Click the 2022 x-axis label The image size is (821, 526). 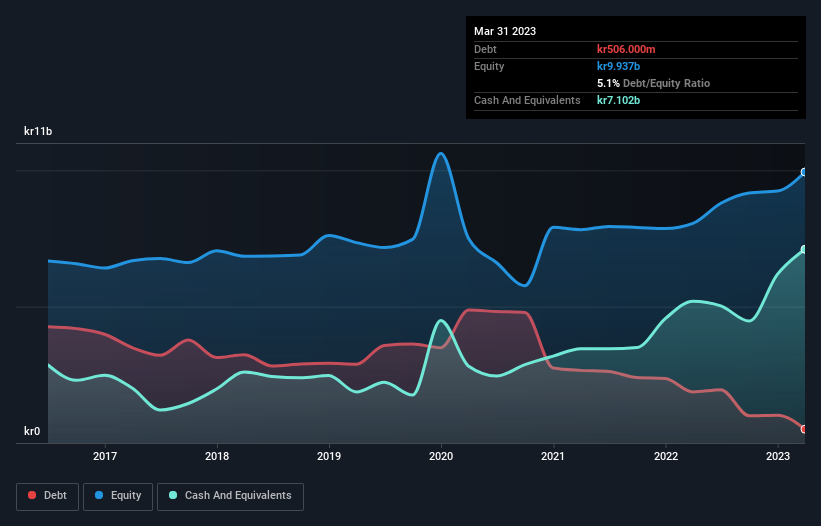pos(666,456)
